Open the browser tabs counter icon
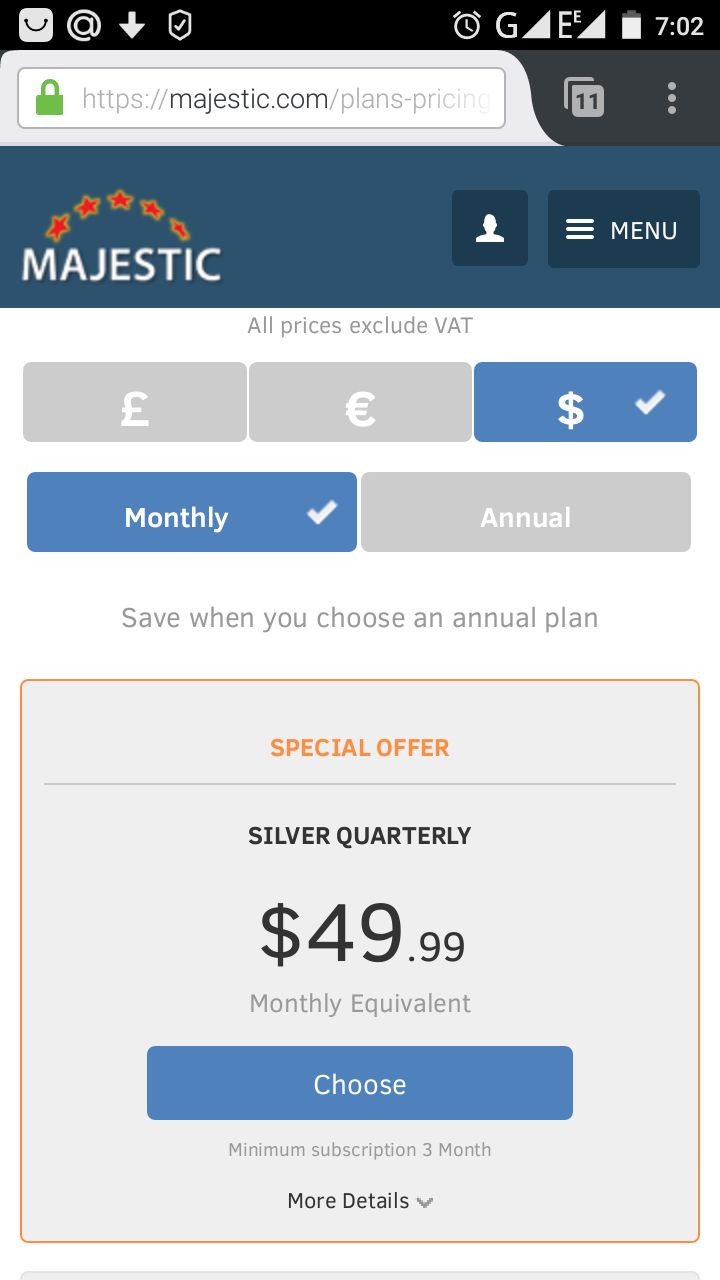 [x=584, y=98]
